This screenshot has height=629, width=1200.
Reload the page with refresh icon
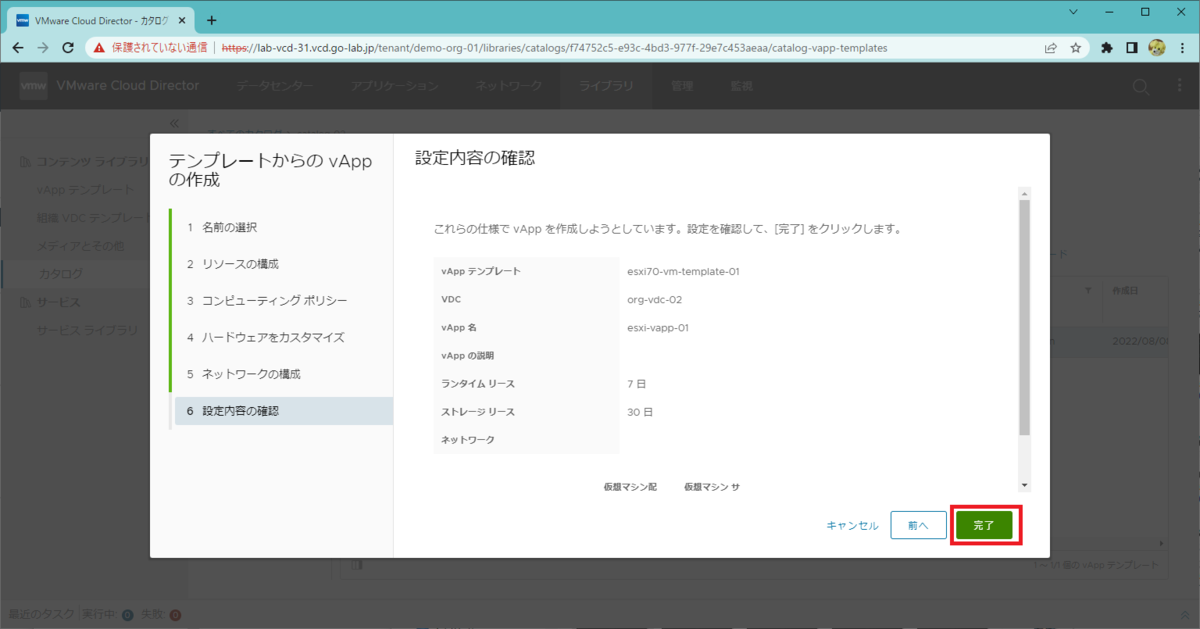pos(68,47)
